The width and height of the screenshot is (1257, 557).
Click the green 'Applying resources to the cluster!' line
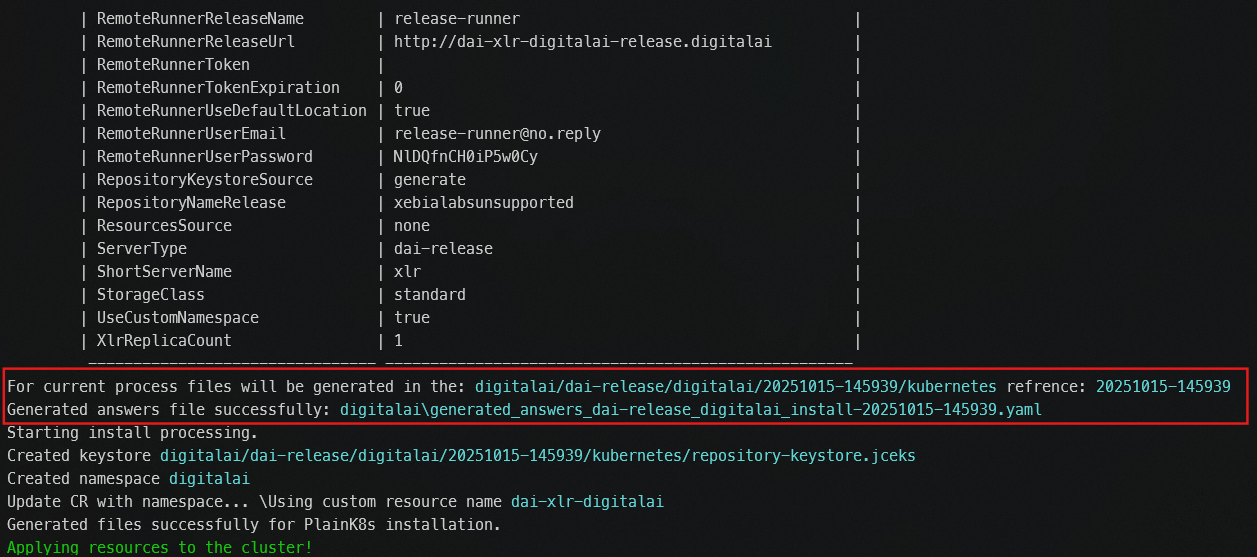(x=160, y=548)
